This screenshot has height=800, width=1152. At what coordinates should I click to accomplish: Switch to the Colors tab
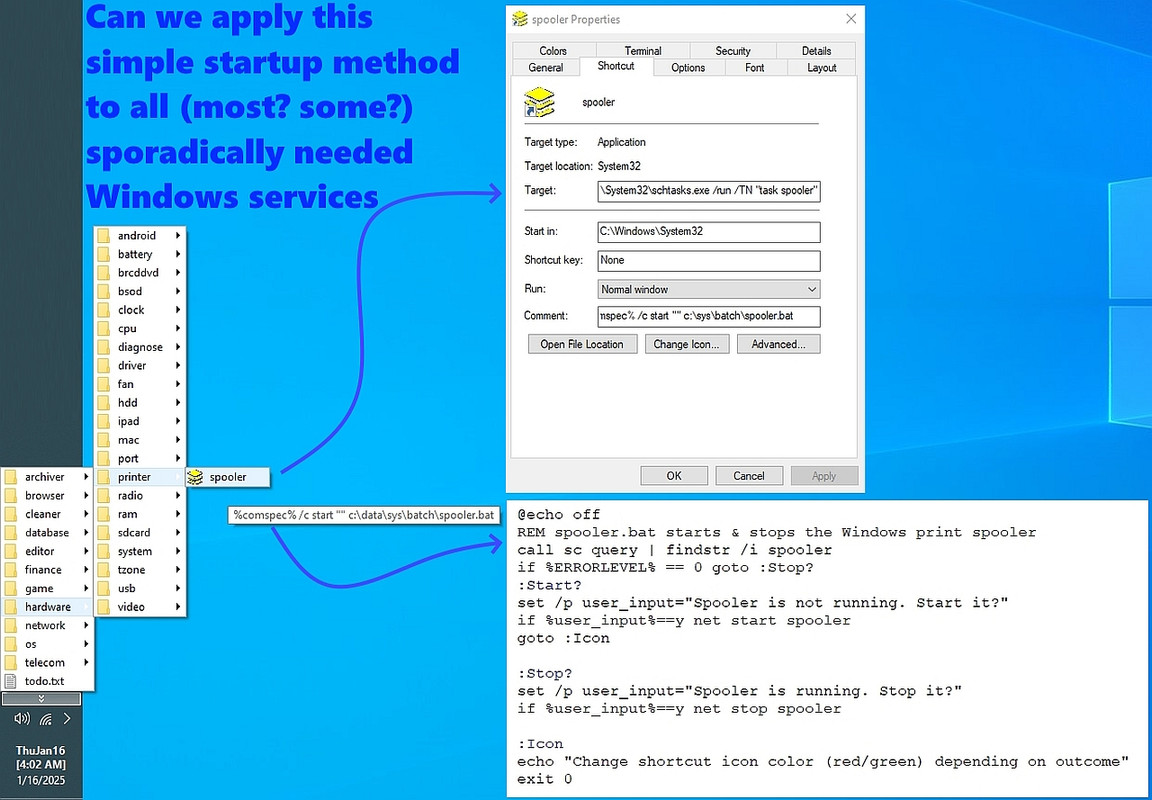tap(553, 51)
